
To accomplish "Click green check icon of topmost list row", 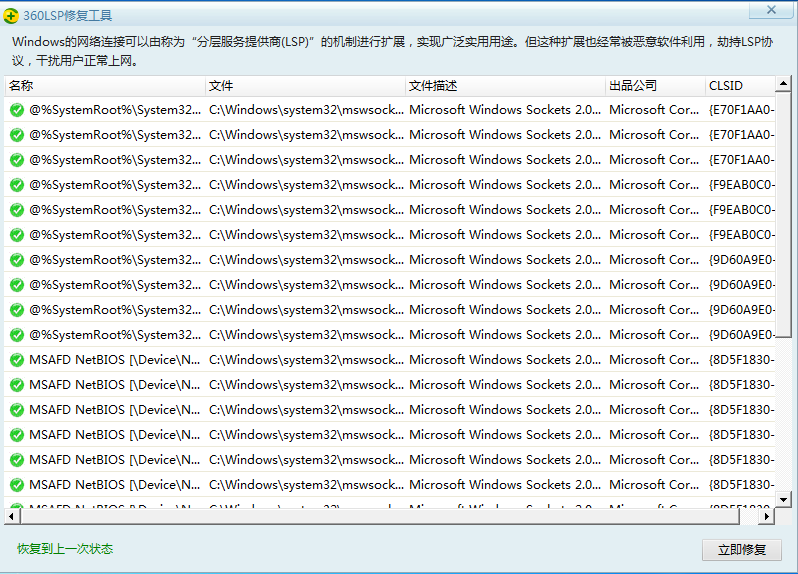I will [17, 110].
